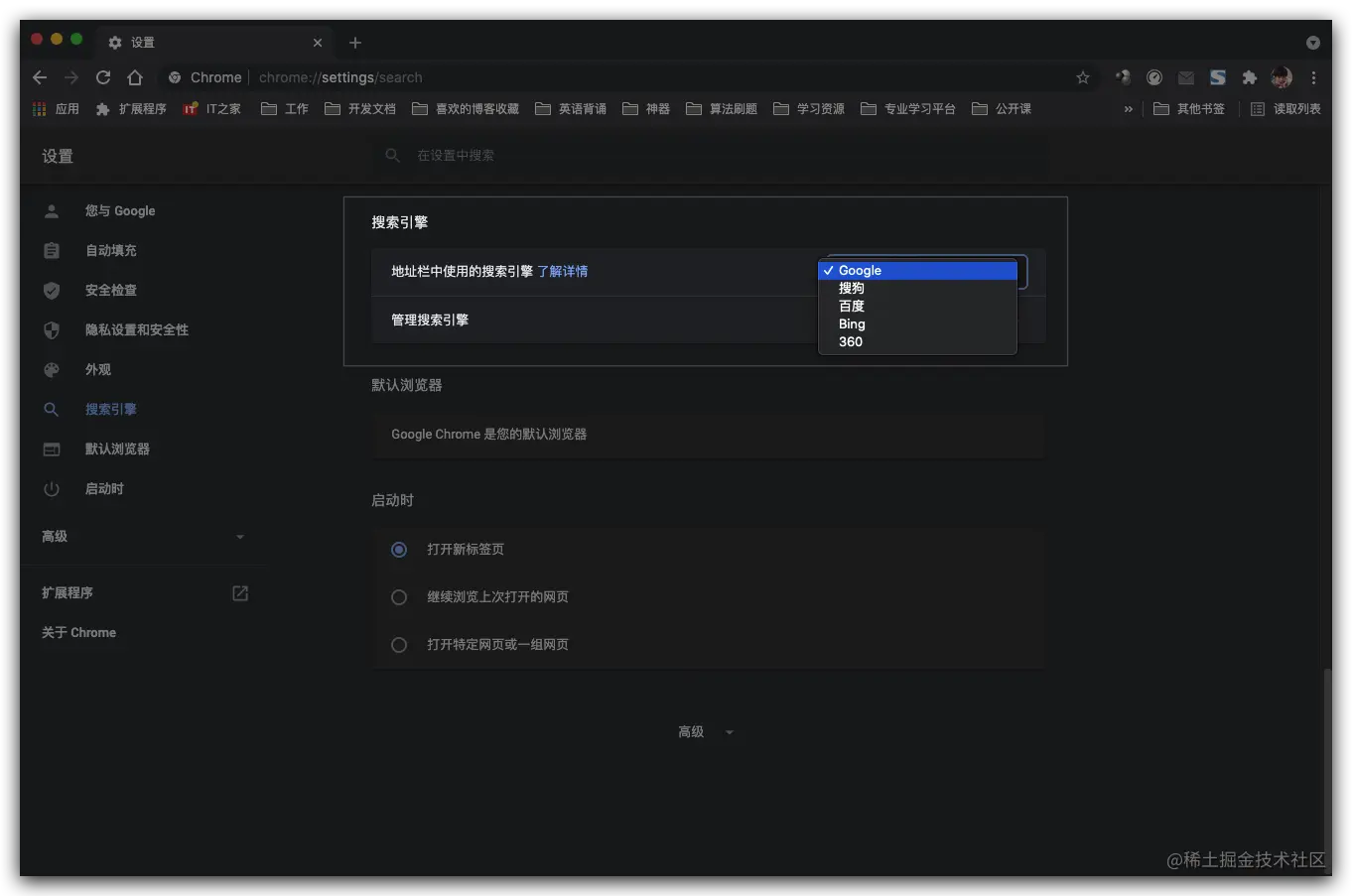Open the blue S extension icon
Image resolution: width=1352 pixels, height=896 pixels.
point(1218,77)
